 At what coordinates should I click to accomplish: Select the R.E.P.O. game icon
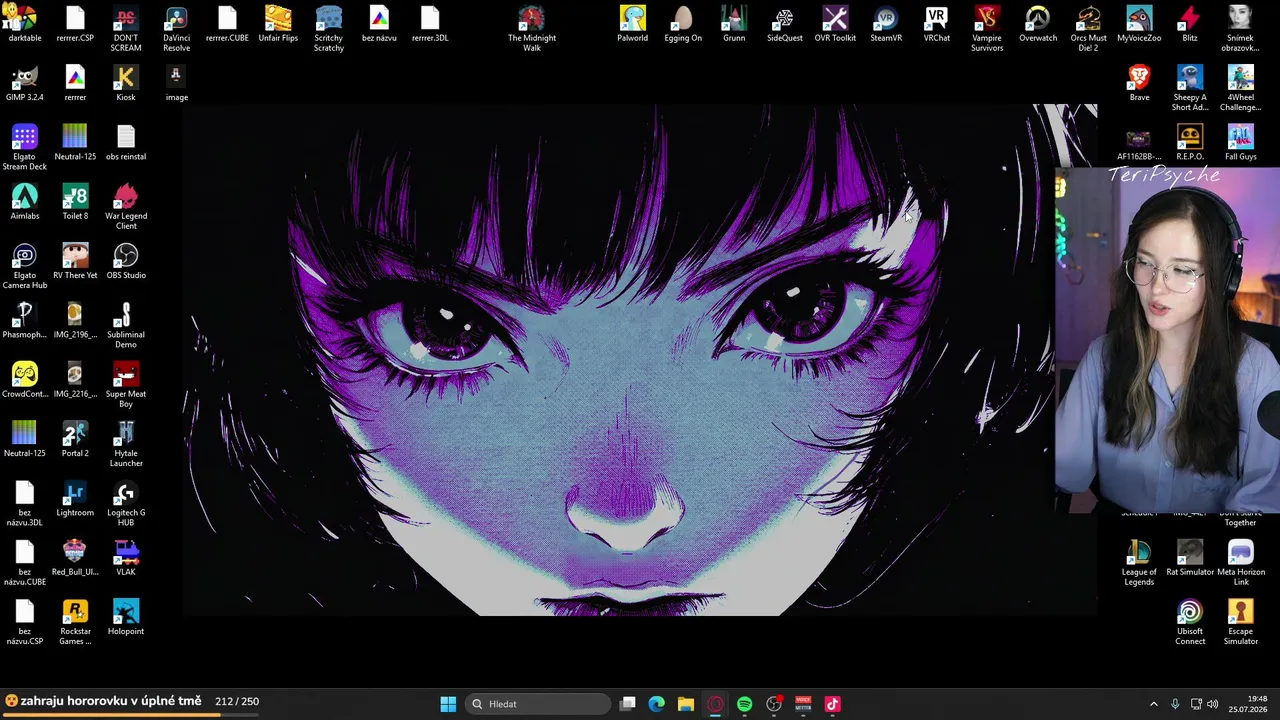click(1190, 143)
